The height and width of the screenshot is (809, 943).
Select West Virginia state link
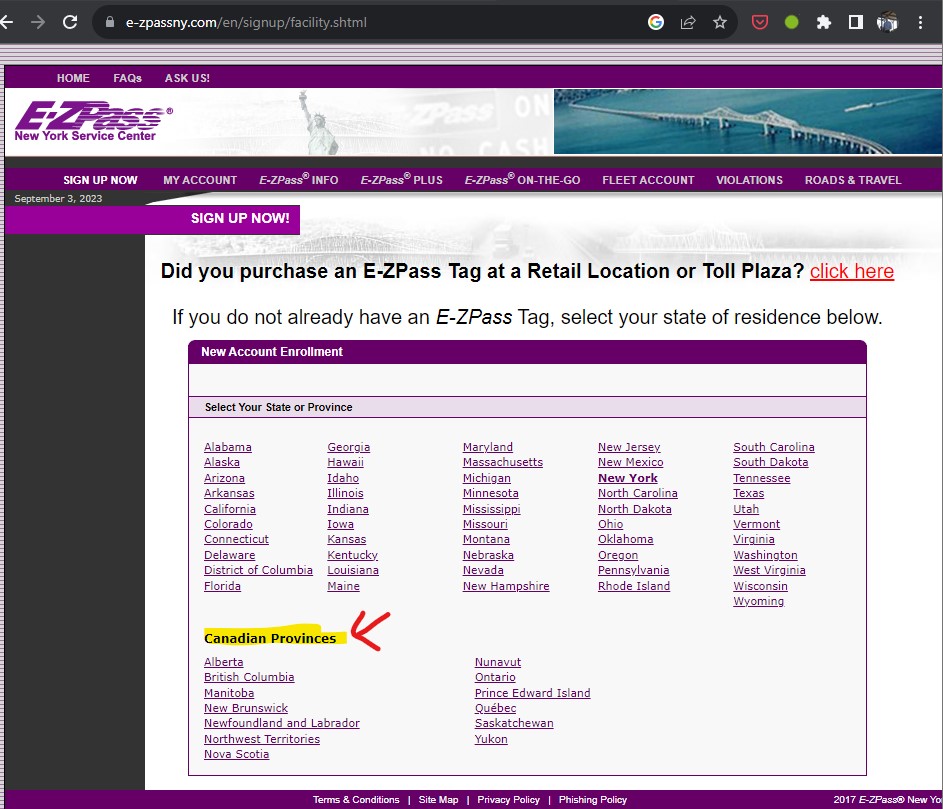click(769, 570)
